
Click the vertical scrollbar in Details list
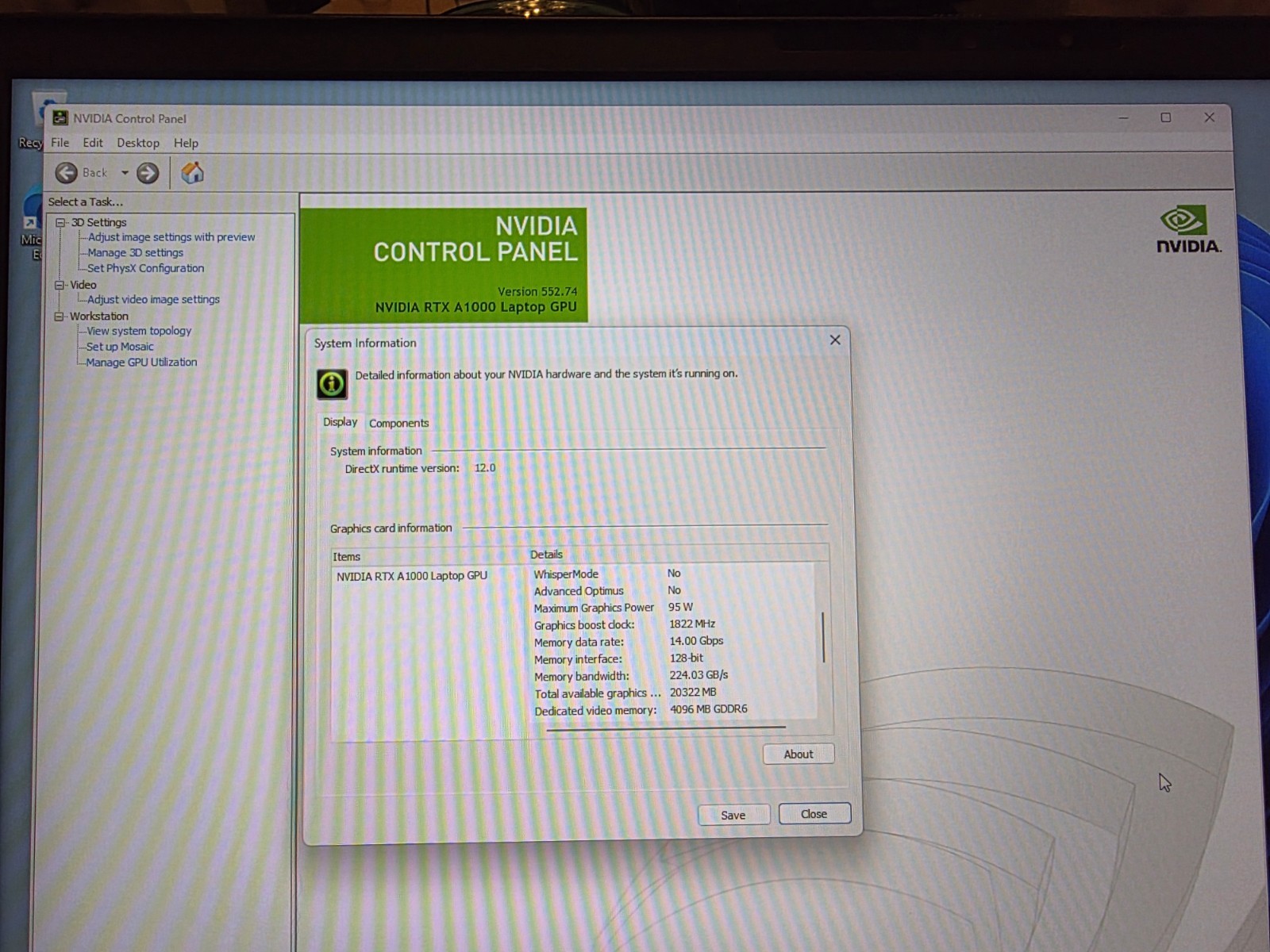[x=823, y=638]
